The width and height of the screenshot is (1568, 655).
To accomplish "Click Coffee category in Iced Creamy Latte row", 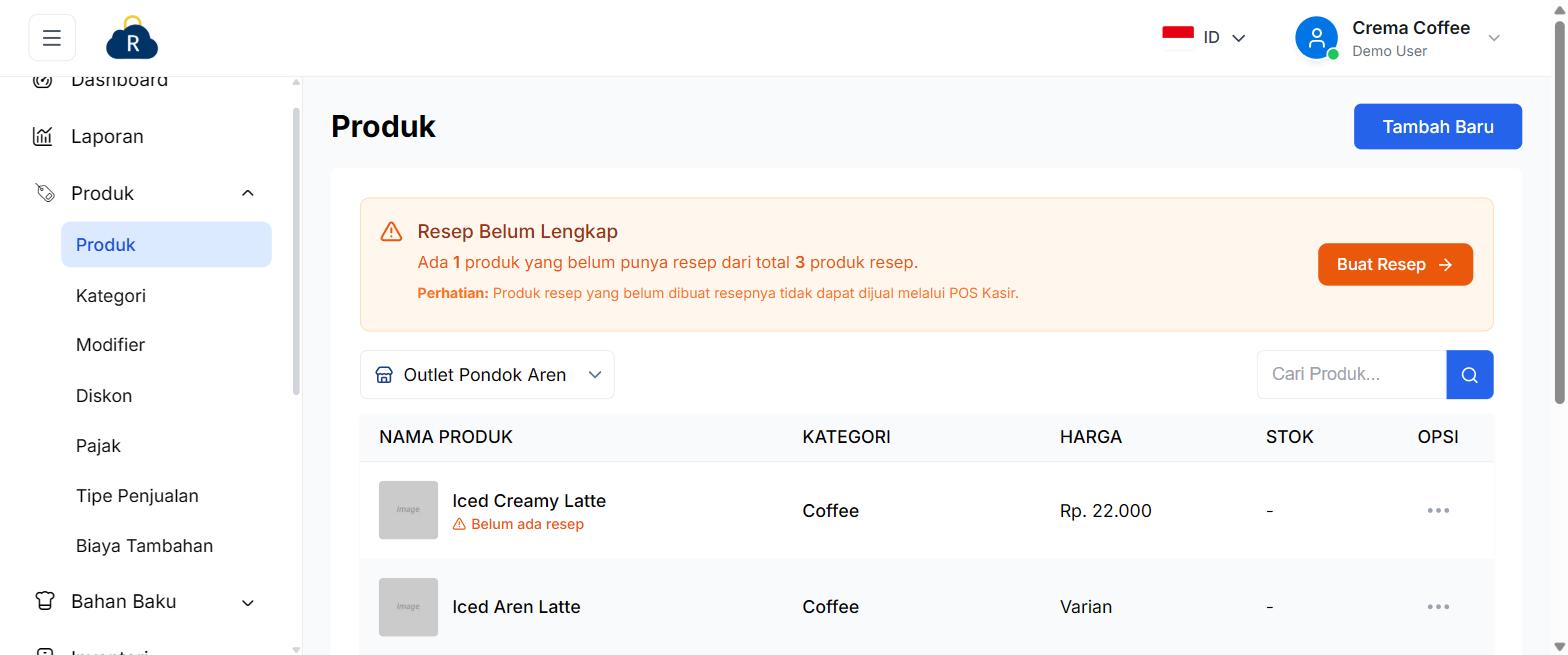I will coord(830,511).
